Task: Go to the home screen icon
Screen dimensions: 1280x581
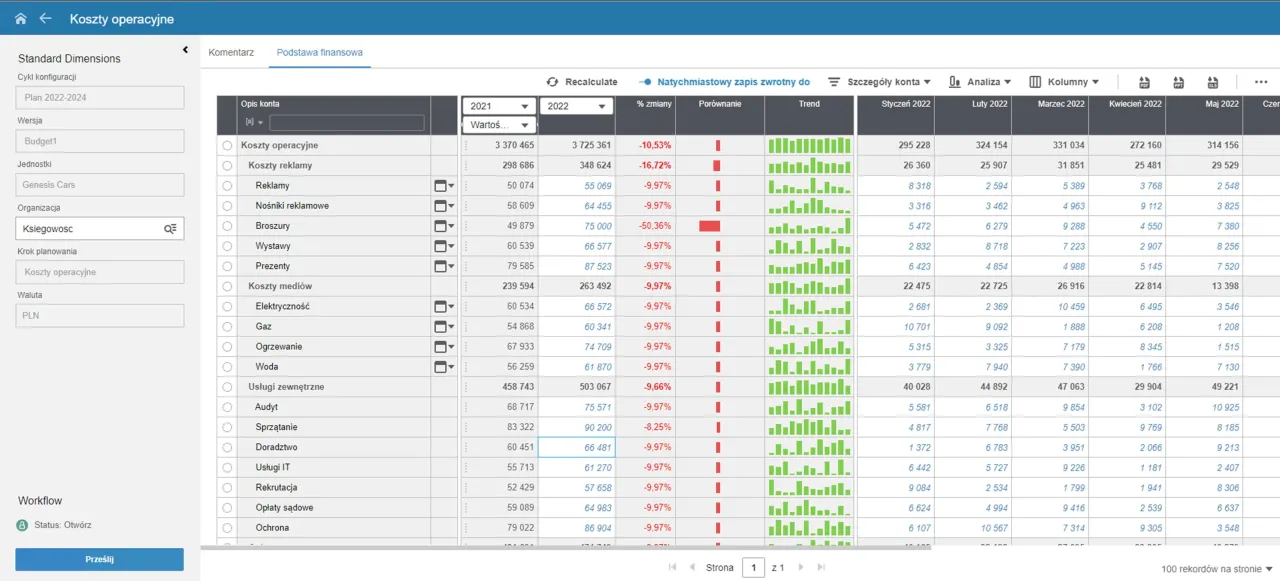Action: pos(20,19)
